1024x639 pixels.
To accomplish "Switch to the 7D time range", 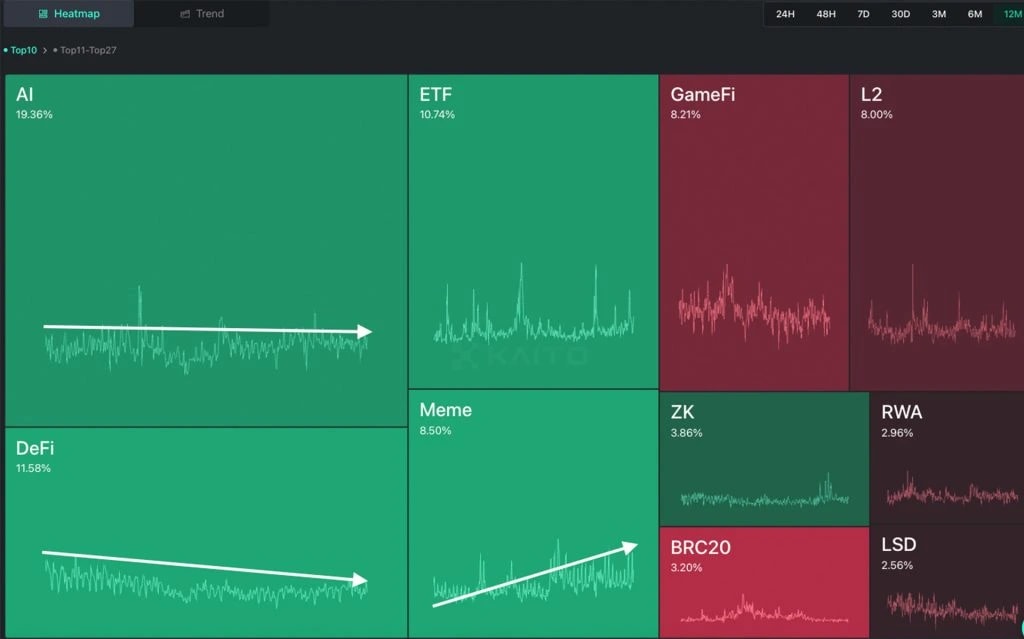I will (864, 15).
